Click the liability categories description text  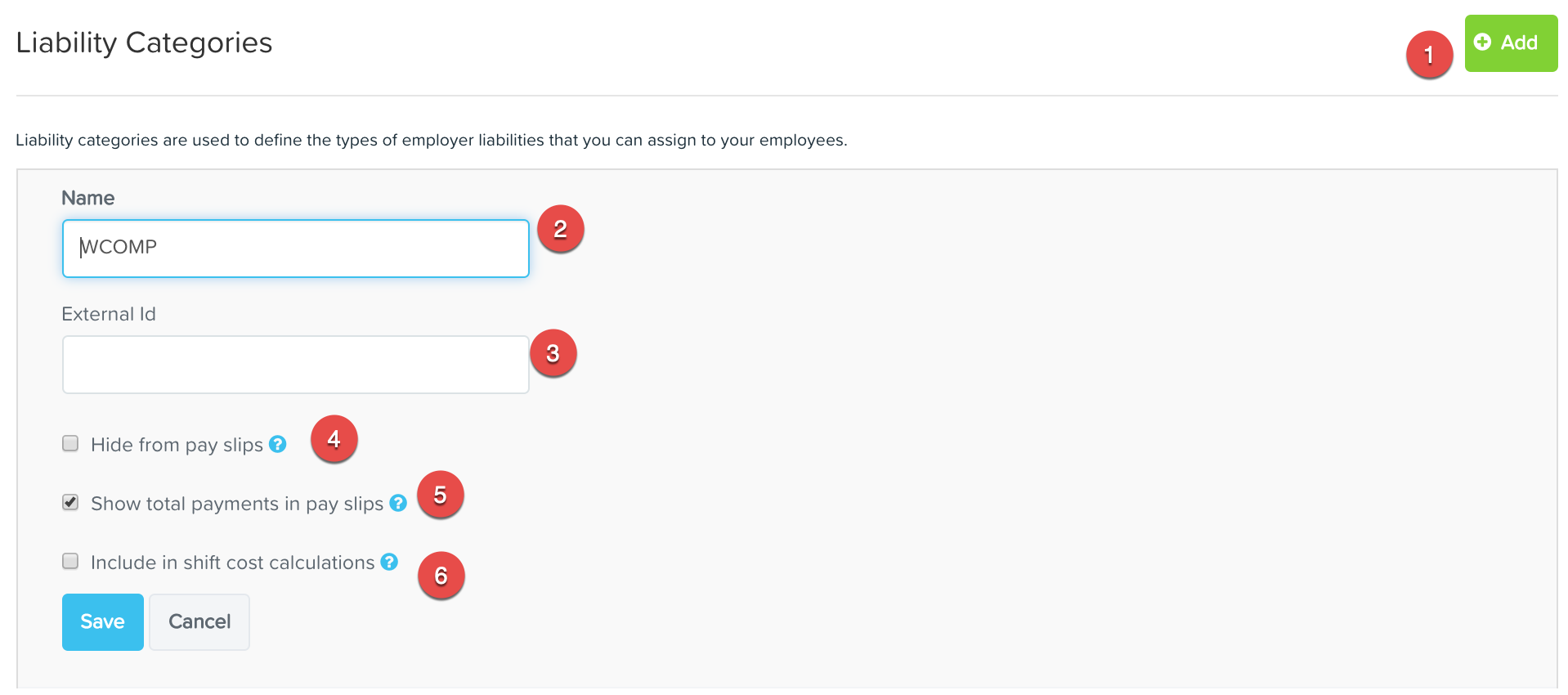click(x=432, y=140)
